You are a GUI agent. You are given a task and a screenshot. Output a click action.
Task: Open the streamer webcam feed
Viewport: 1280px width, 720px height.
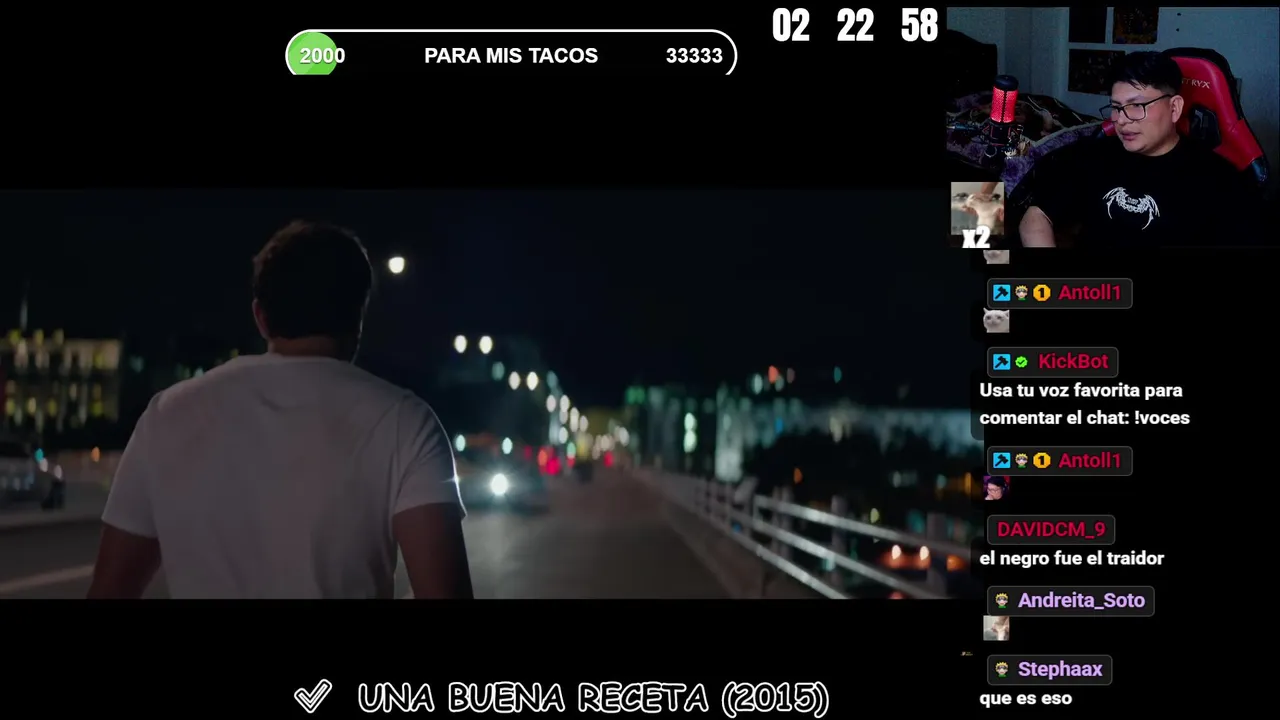tap(1113, 126)
